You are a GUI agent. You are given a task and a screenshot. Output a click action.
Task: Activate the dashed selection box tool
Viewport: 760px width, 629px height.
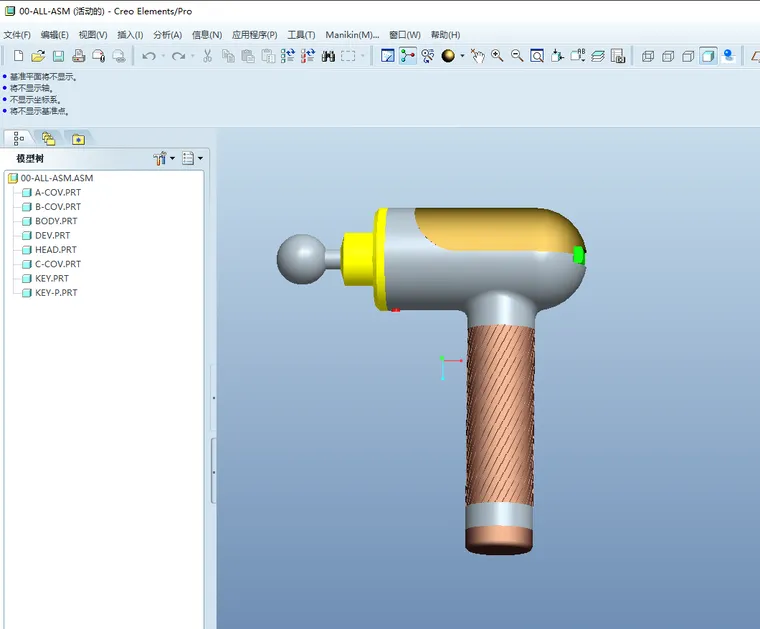pos(348,56)
